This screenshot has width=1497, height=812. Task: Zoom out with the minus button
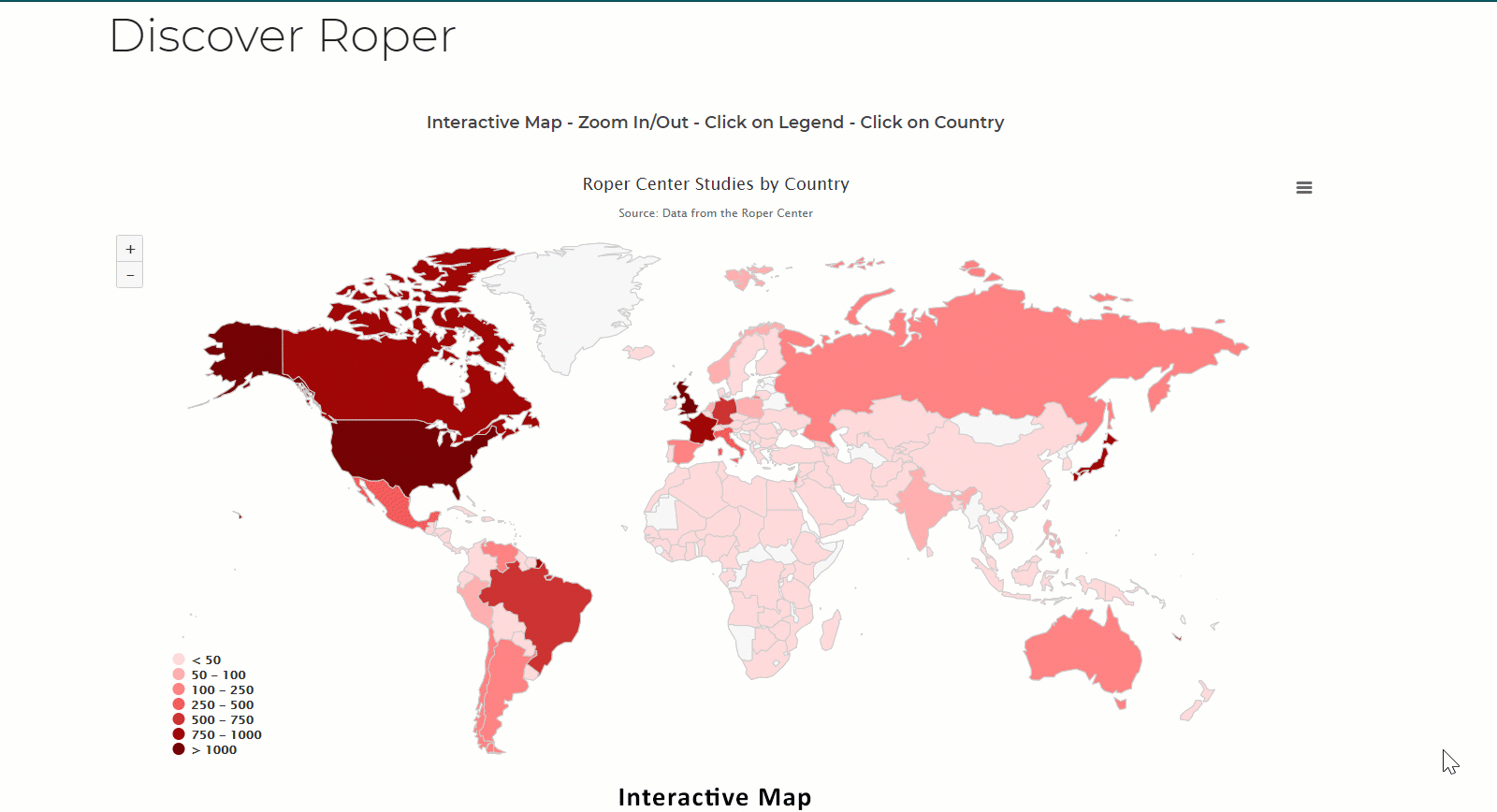(130, 275)
